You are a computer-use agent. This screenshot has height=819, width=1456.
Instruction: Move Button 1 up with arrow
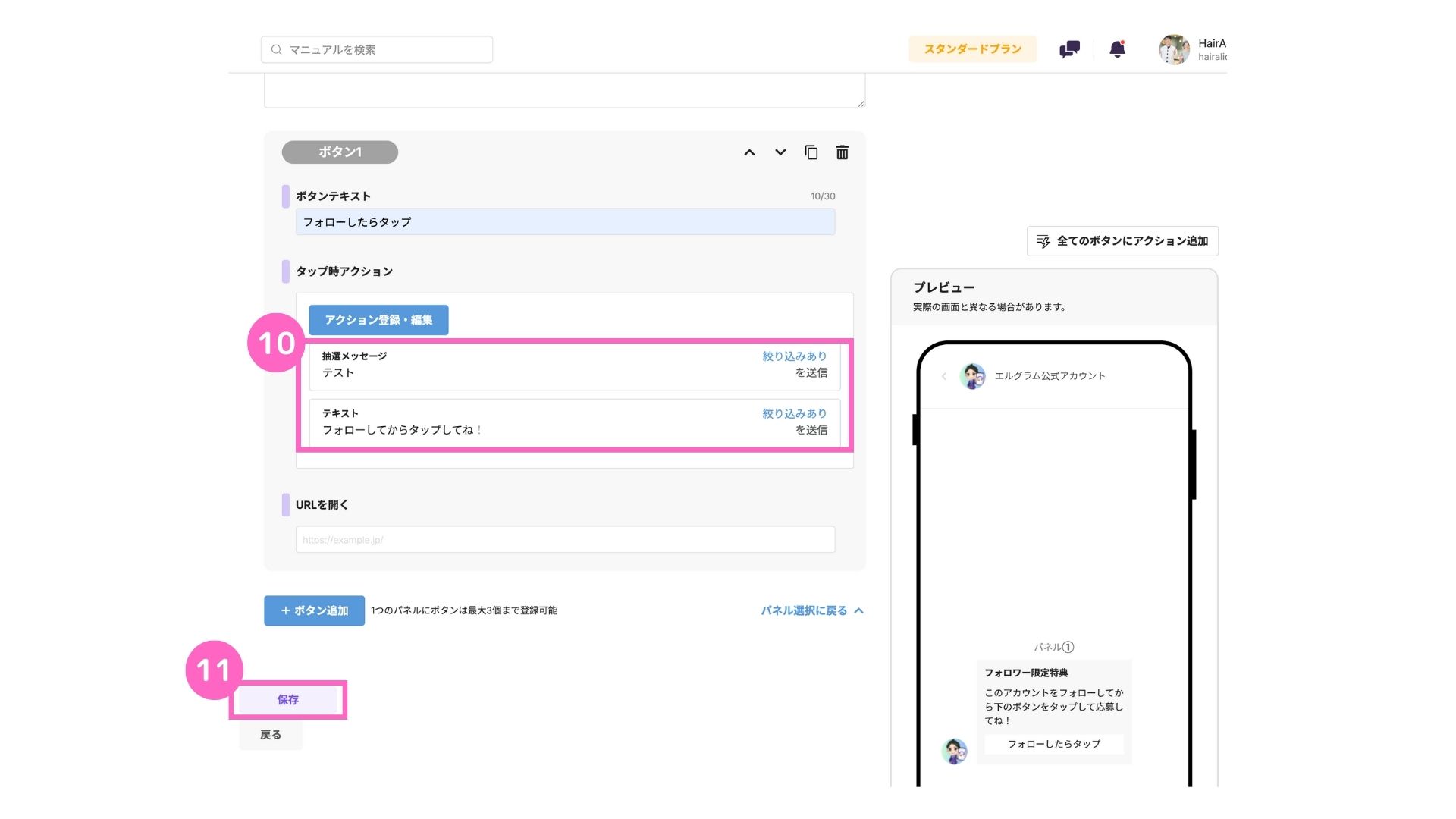pyautogui.click(x=749, y=152)
